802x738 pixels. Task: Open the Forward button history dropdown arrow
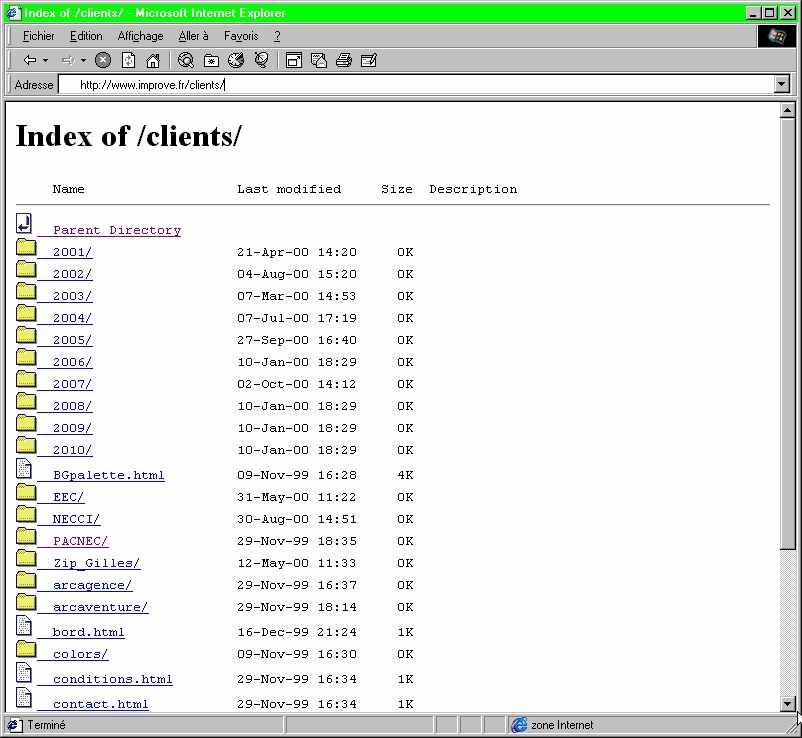point(83,60)
